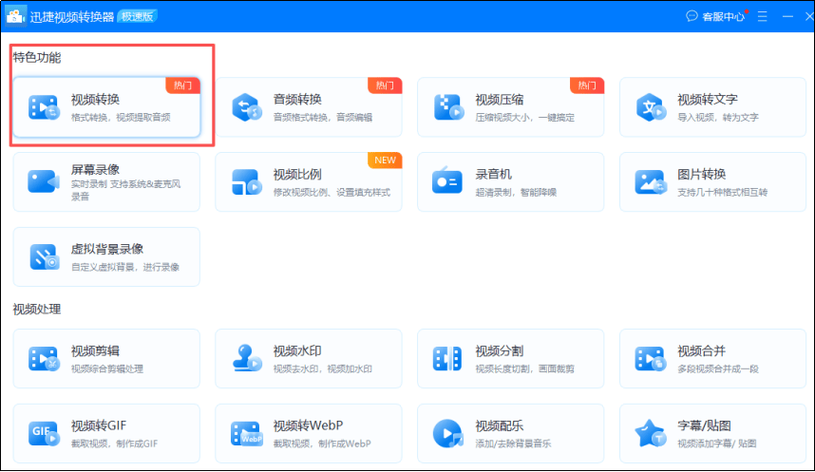This screenshot has height=472, width=815.
Task: Click the 录音机 card title text
Action: pos(493,174)
